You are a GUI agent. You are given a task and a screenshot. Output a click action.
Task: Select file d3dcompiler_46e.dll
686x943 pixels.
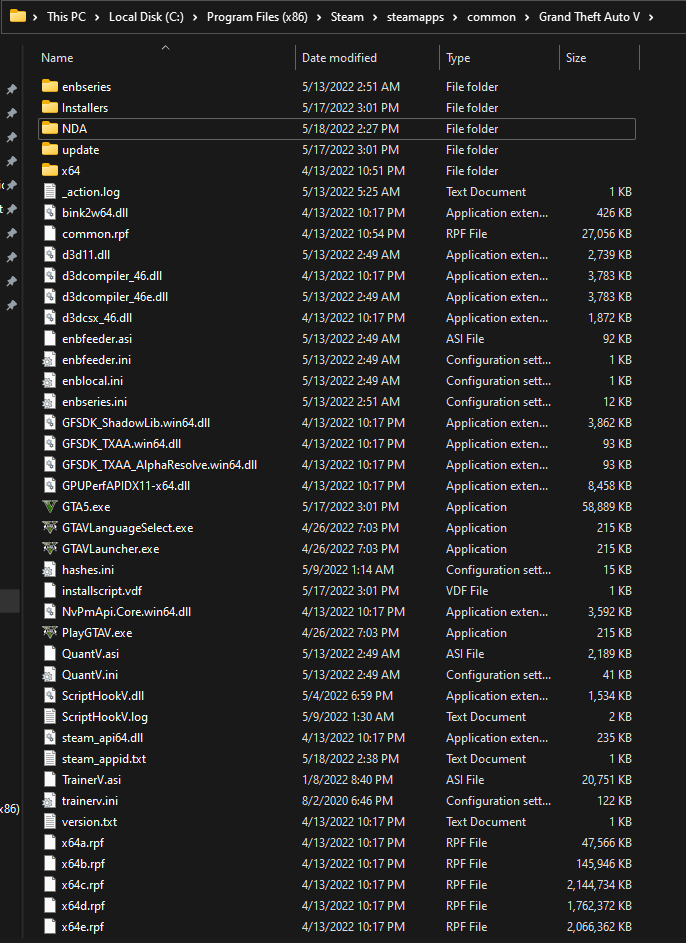coord(337,297)
